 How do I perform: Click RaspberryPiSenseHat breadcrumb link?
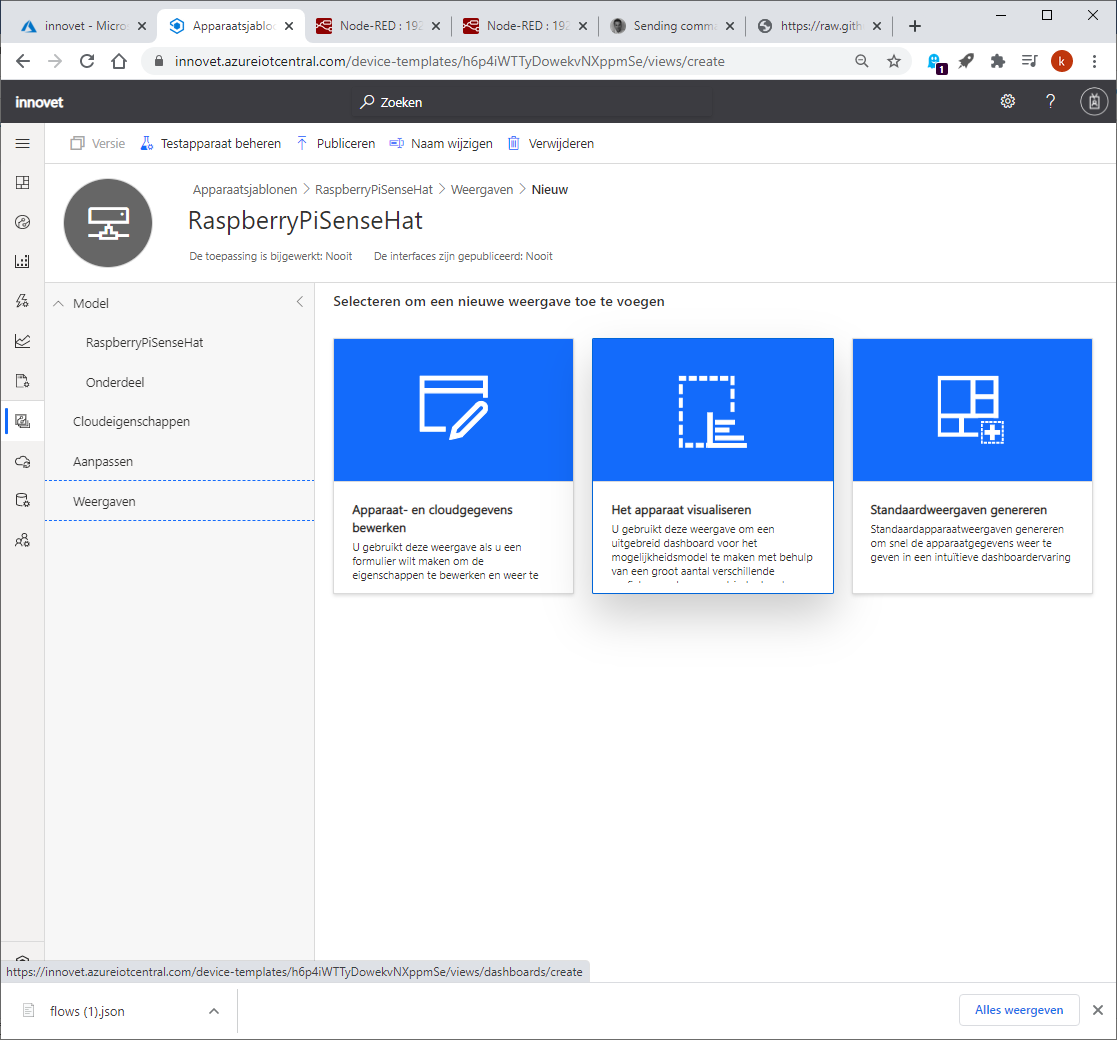click(373, 189)
